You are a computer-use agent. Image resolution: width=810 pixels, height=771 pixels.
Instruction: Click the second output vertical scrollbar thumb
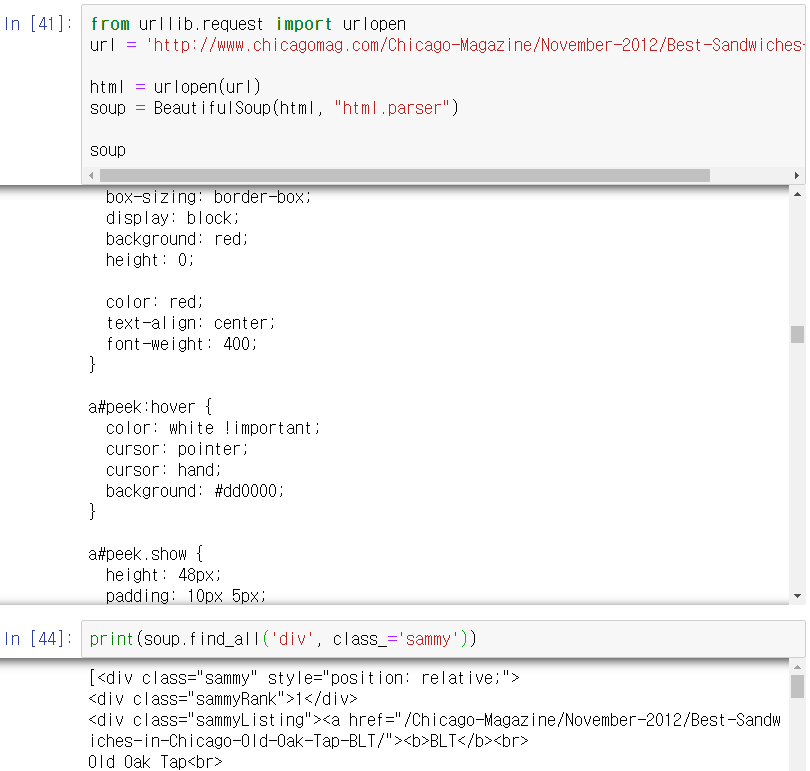(797, 687)
